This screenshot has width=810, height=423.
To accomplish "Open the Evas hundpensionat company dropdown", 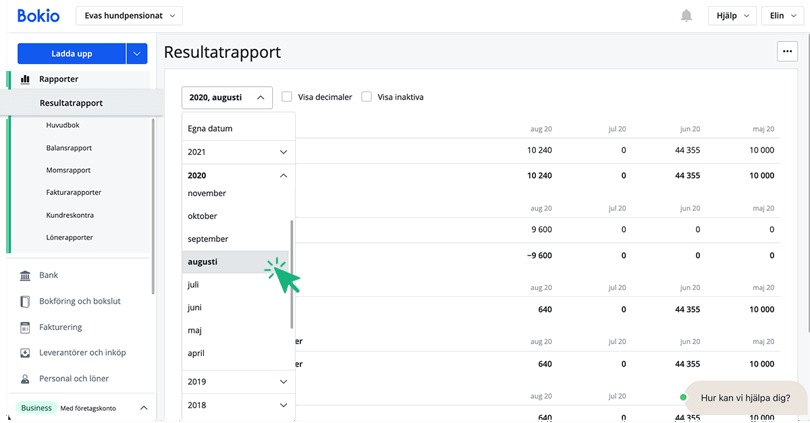I will point(129,16).
